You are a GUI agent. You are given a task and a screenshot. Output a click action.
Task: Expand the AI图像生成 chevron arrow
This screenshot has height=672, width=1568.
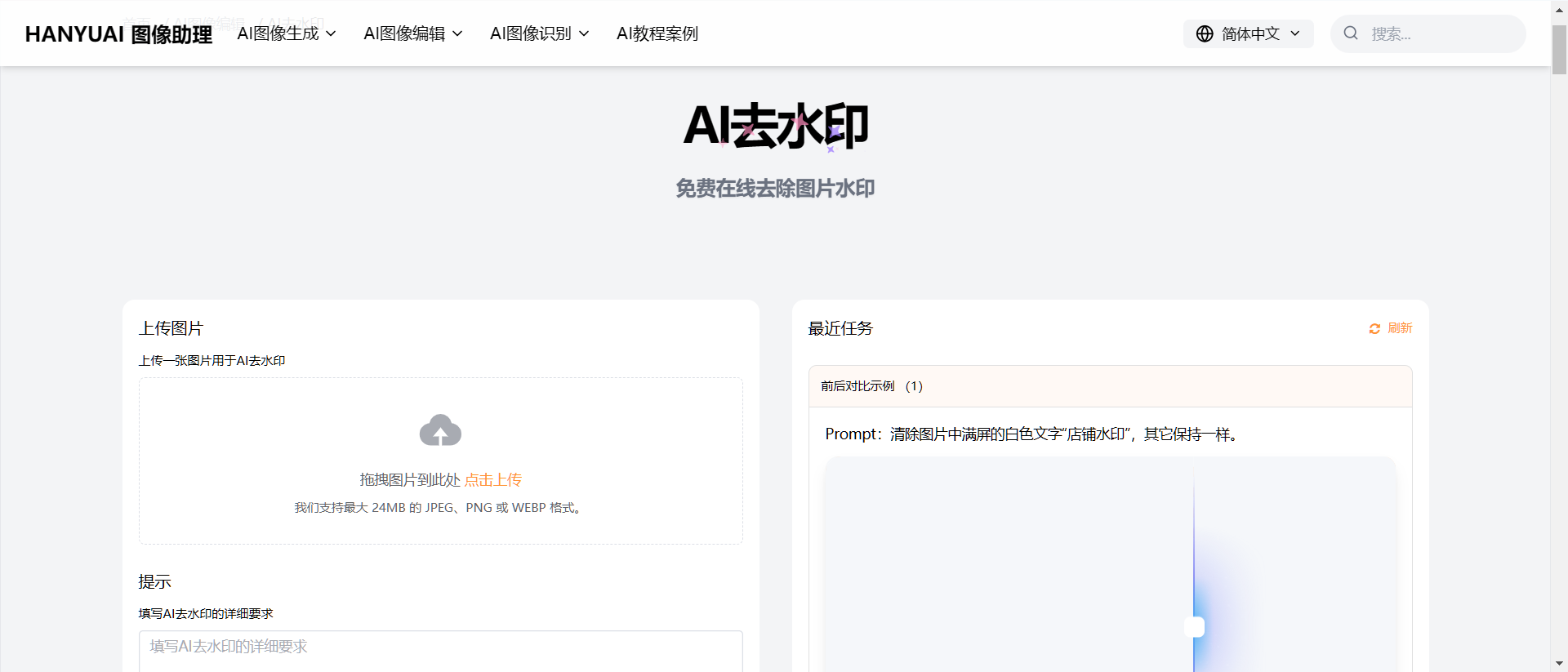click(331, 34)
